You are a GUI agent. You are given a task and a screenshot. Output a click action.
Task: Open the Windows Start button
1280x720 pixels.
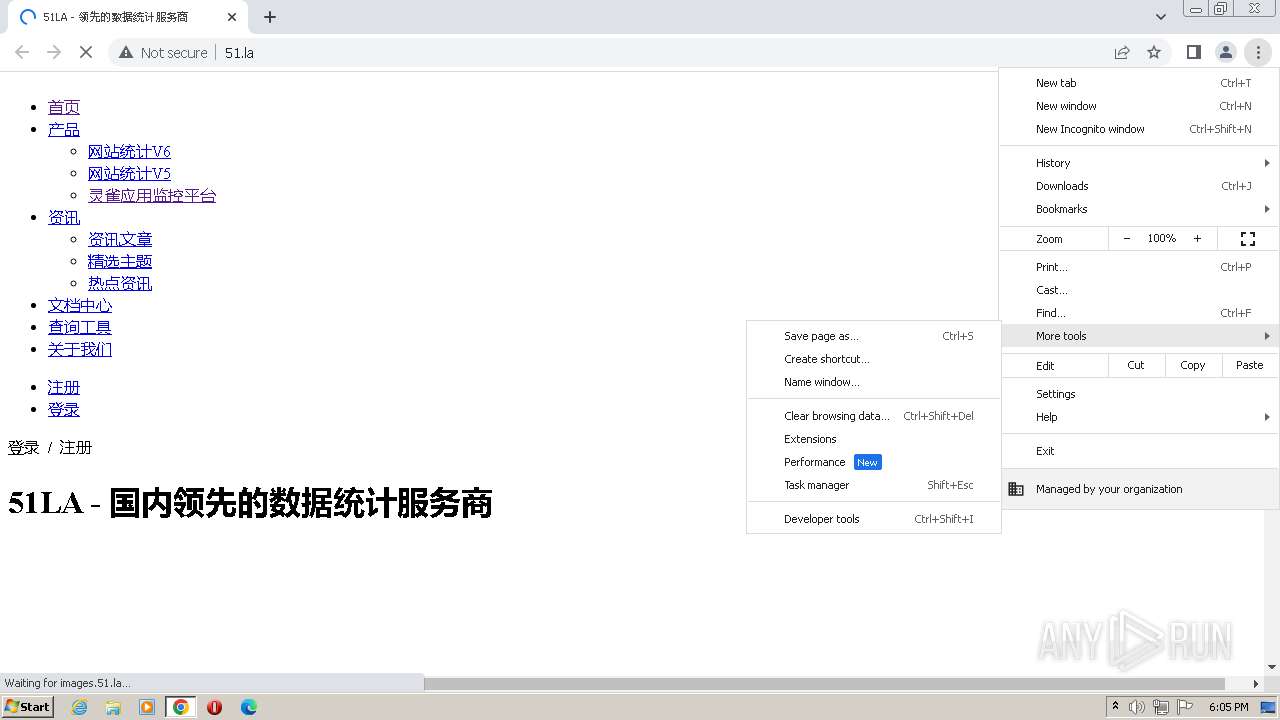(28, 707)
